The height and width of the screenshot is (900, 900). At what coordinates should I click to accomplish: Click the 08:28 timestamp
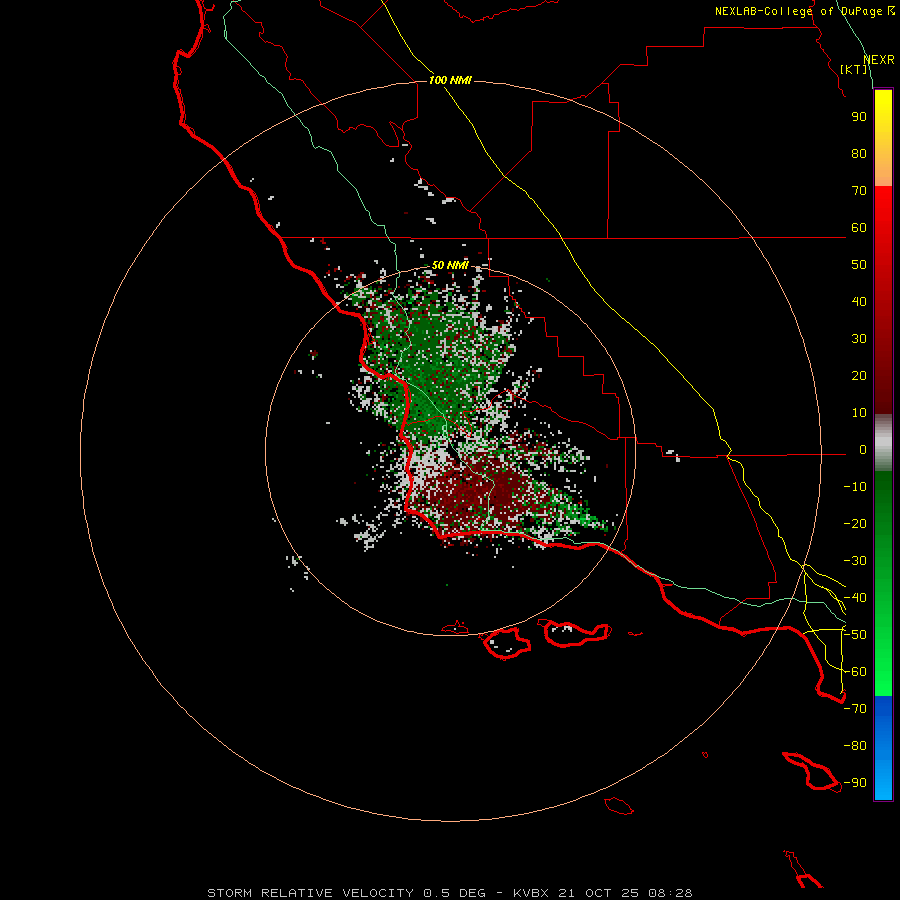point(672,893)
